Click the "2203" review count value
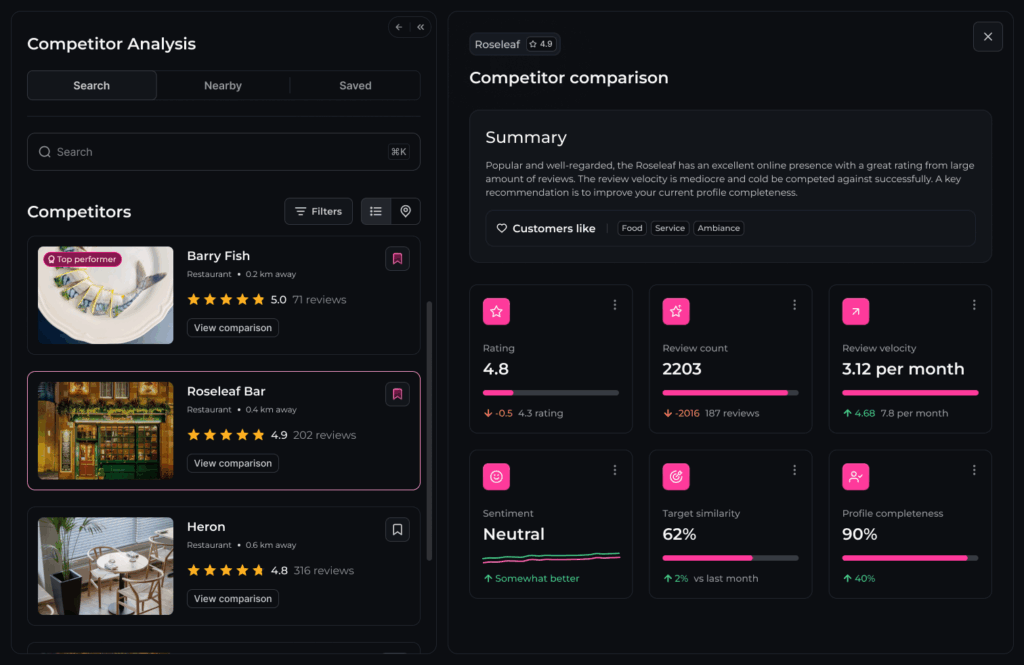The height and width of the screenshot is (665, 1024). tap(682, 369)
